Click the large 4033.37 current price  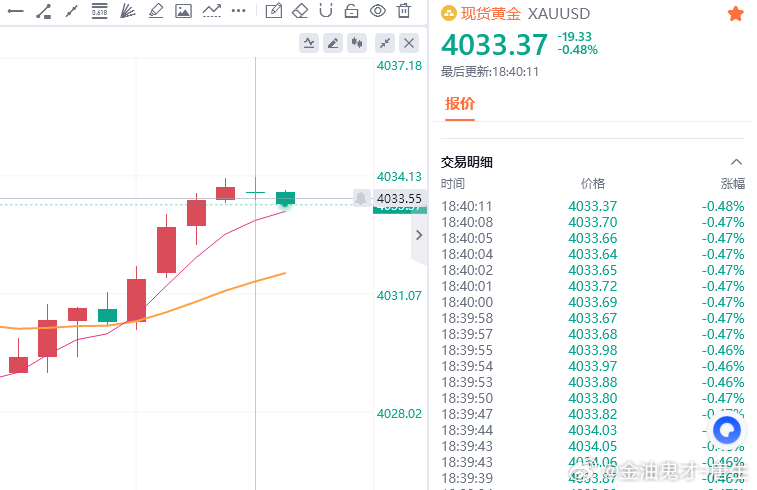coord(494,44)
